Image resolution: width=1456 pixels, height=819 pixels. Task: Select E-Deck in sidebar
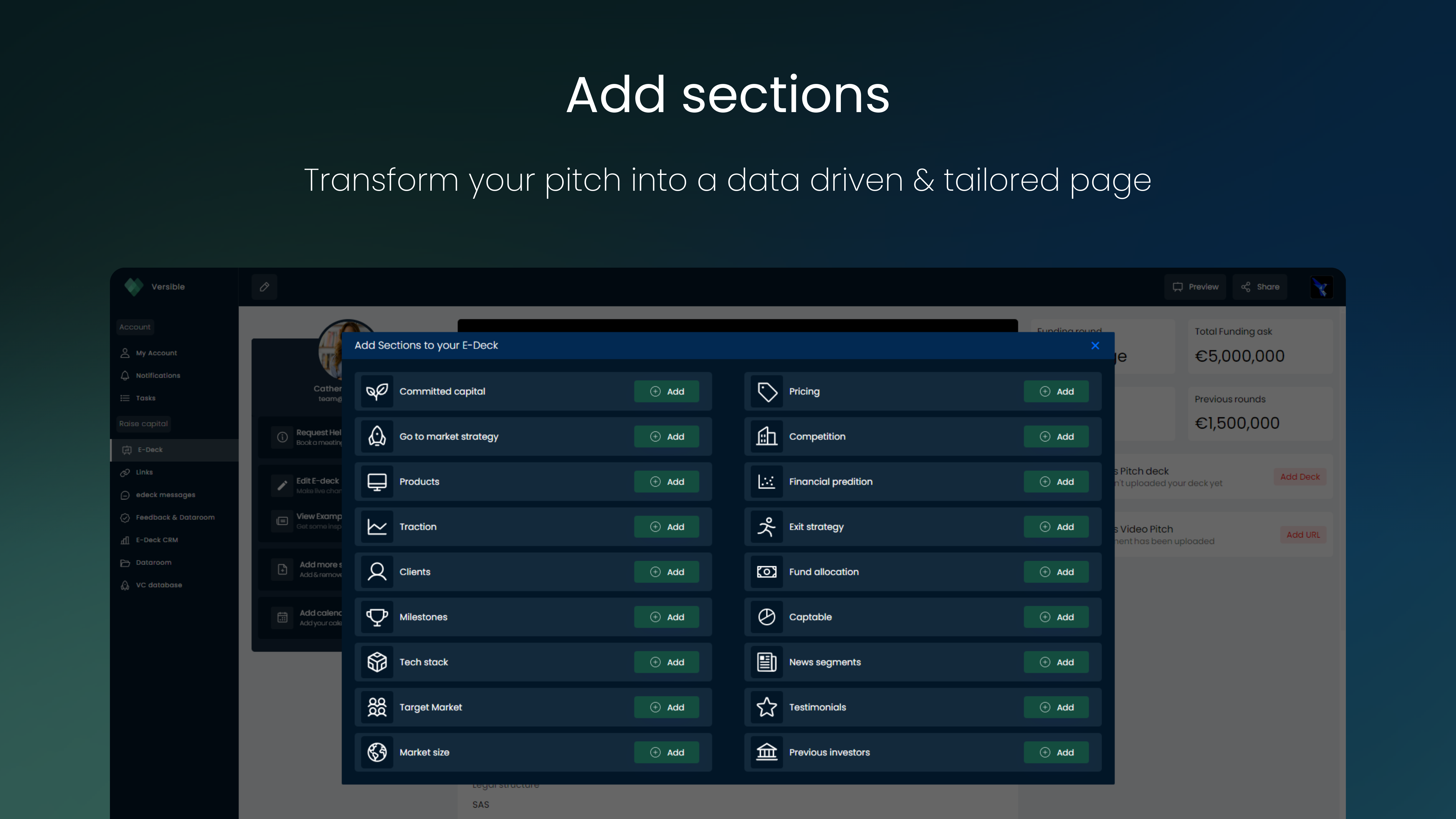pyautogui.click(x=174, y=450)
